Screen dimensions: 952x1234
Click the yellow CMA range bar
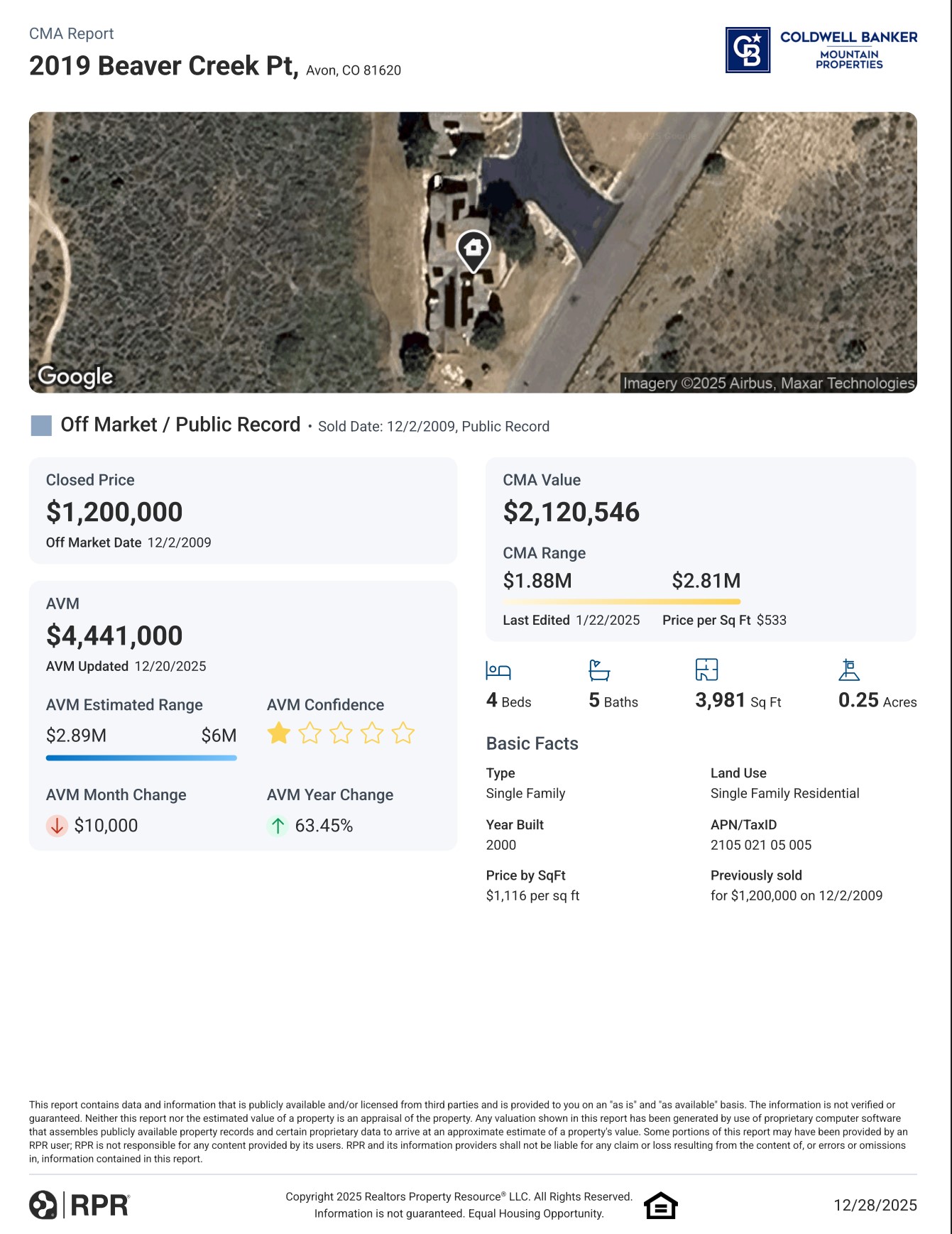point(622,601)
